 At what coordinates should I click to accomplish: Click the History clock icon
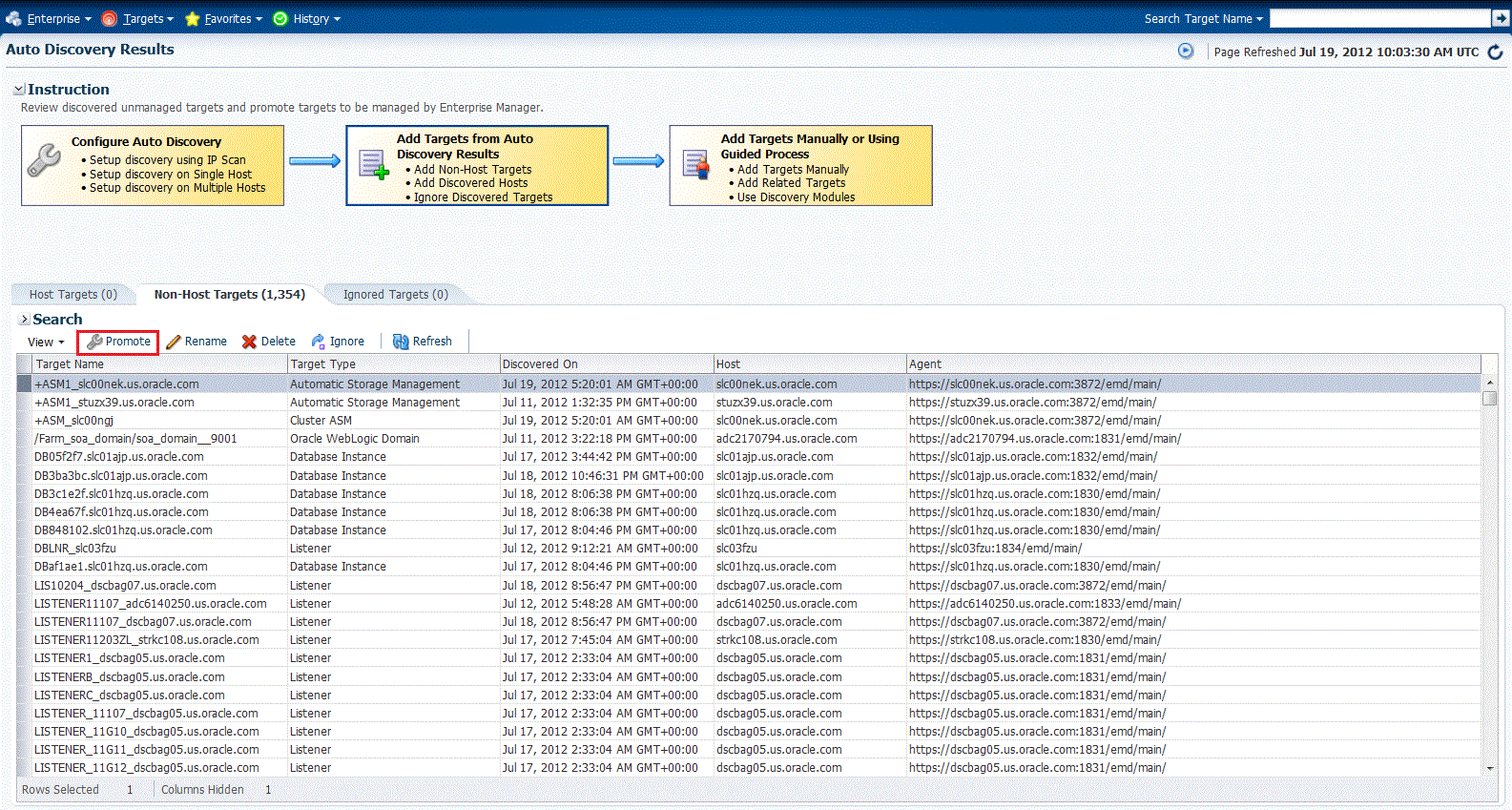coord(280,18)
